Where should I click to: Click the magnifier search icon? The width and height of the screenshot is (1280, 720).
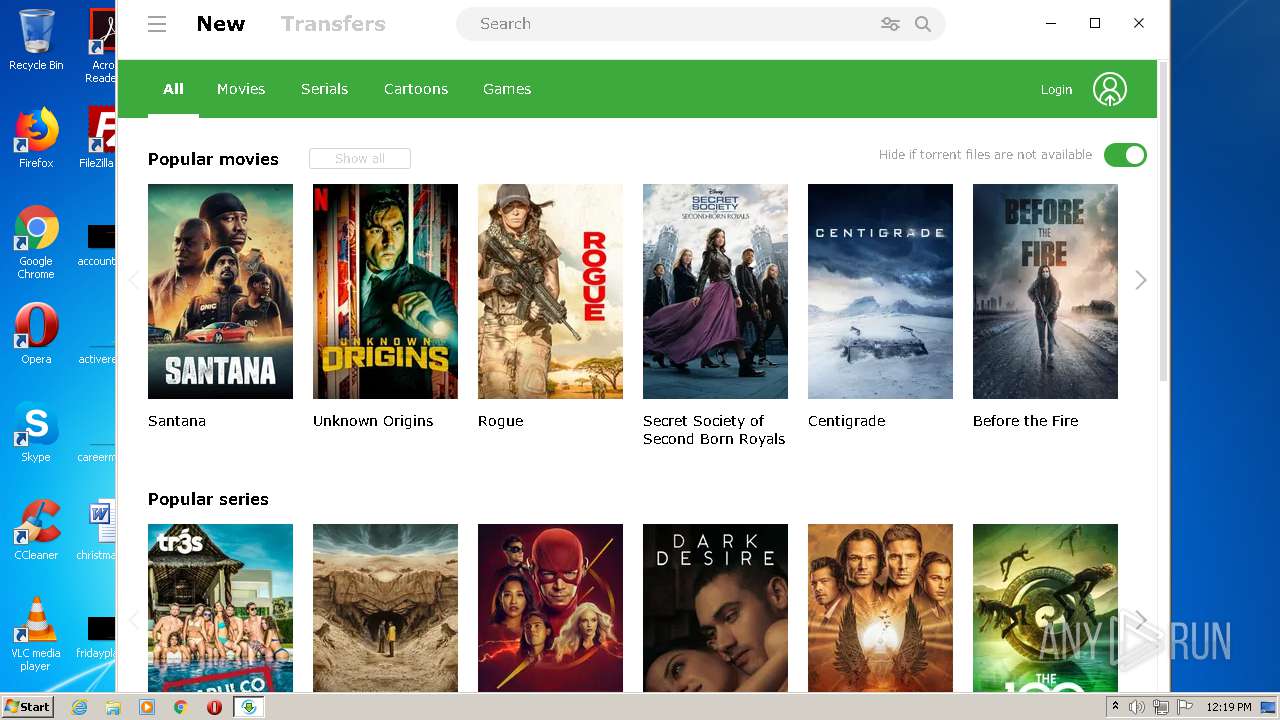tap(923, 24)
